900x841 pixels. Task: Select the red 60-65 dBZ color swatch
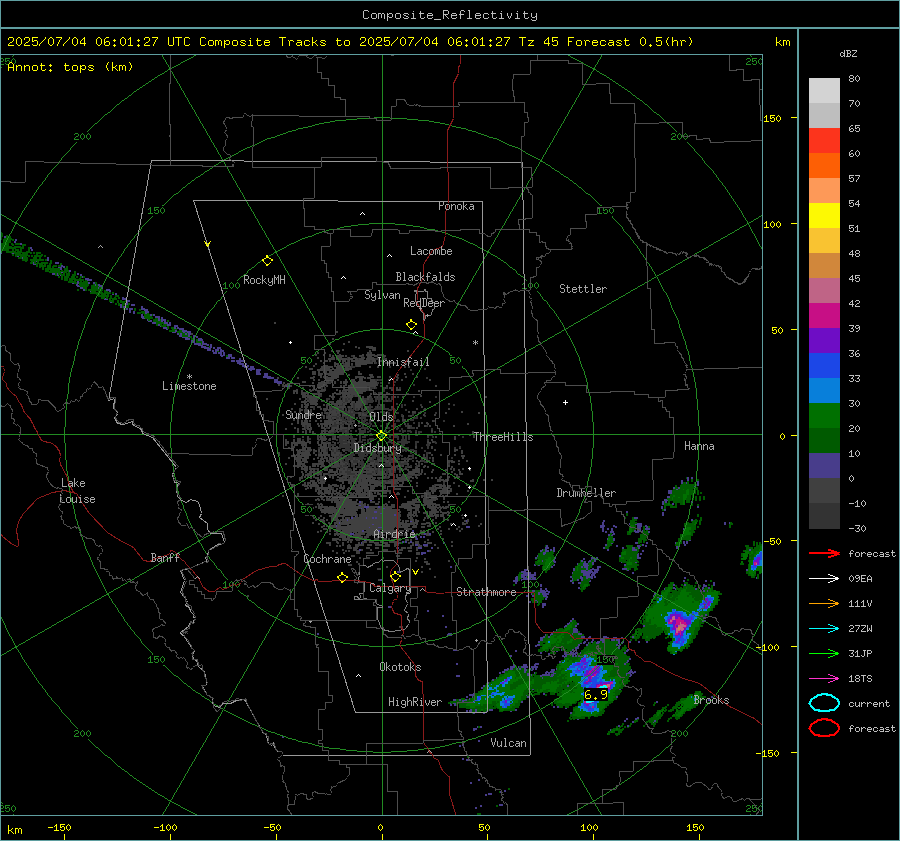coord(824,141)
